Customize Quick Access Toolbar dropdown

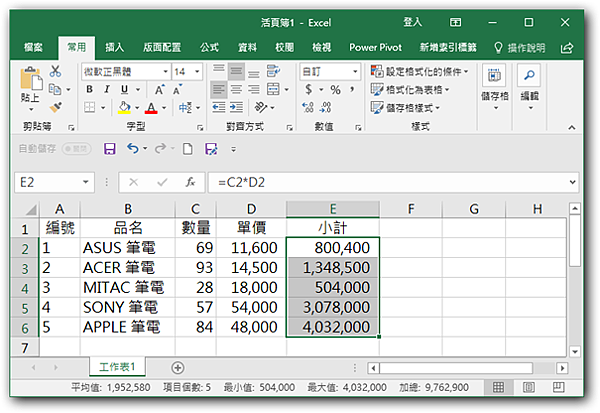click(x=233, y=149)
